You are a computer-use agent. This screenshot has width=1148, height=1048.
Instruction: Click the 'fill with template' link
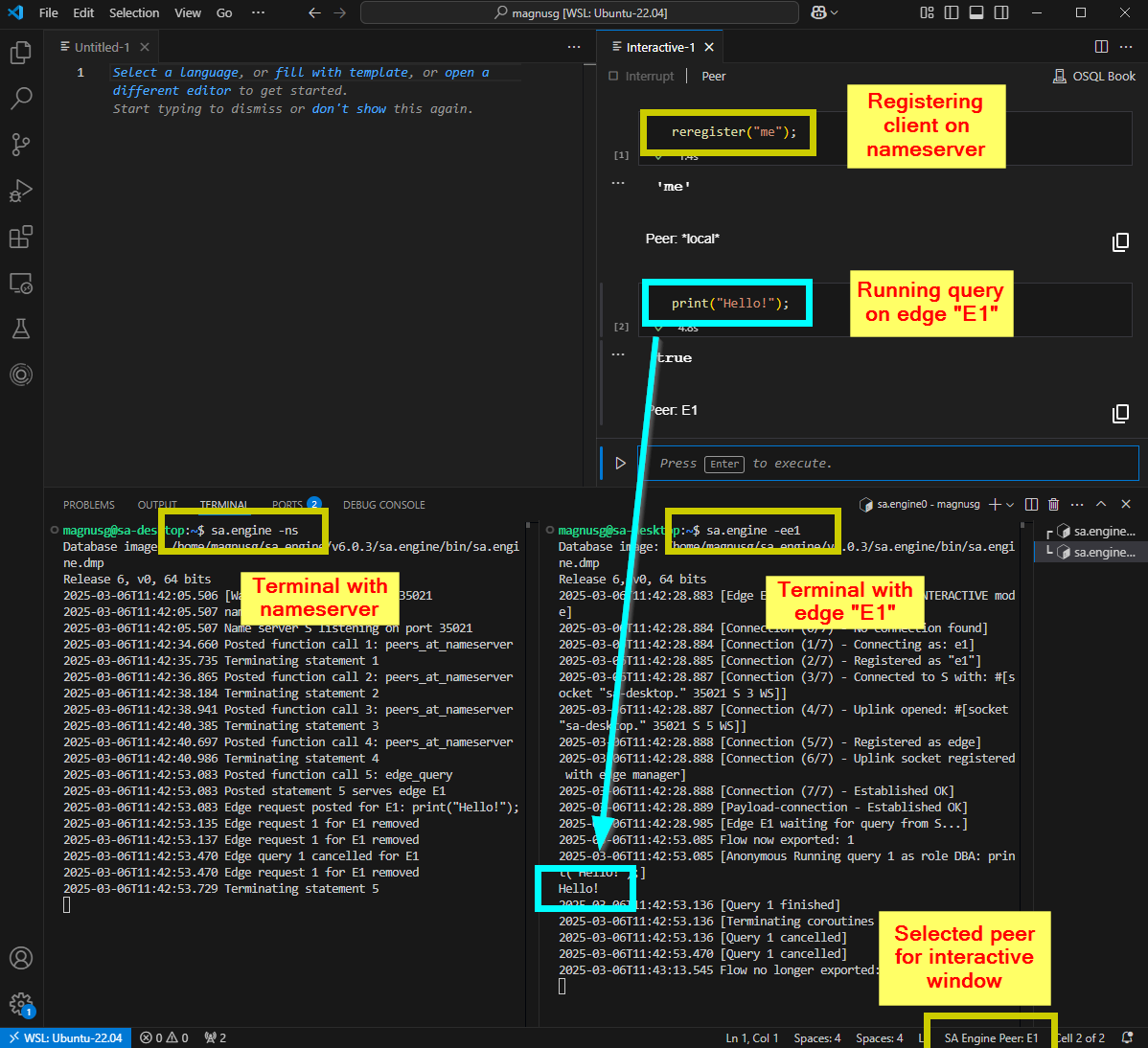[342, 73]
